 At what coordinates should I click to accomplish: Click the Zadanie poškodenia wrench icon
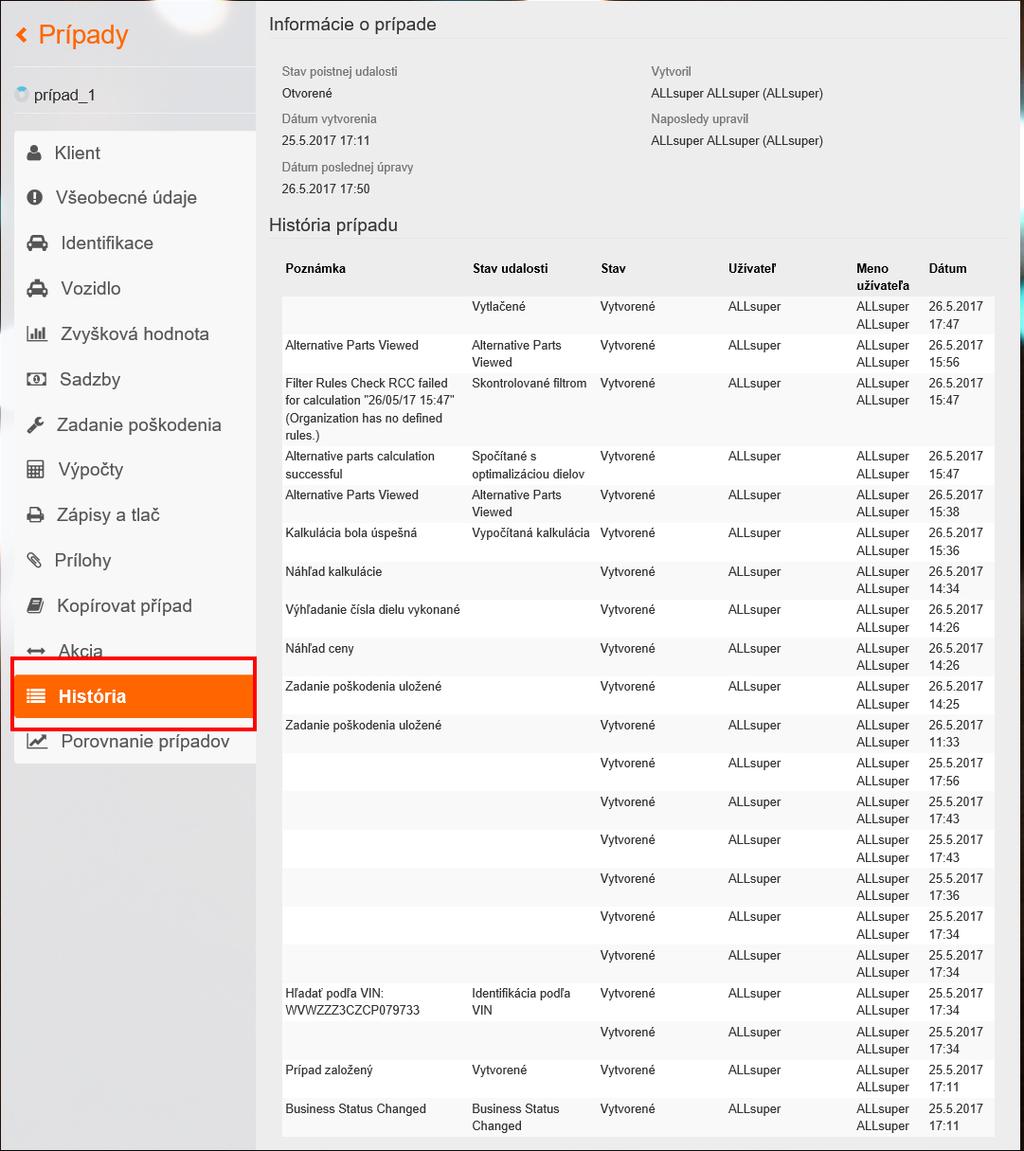point(35,425)
